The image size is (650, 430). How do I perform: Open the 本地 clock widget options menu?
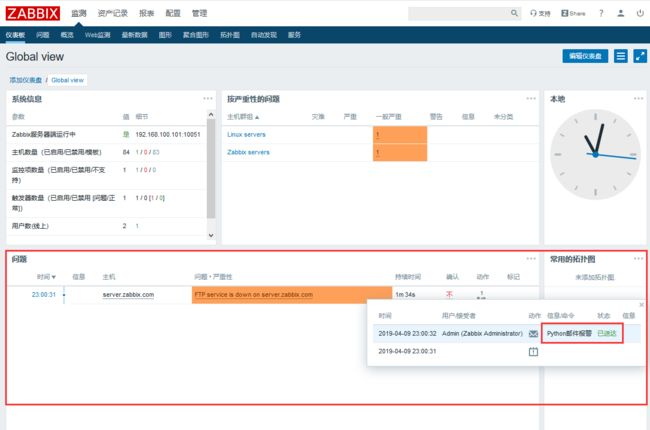tap(638, 99)
